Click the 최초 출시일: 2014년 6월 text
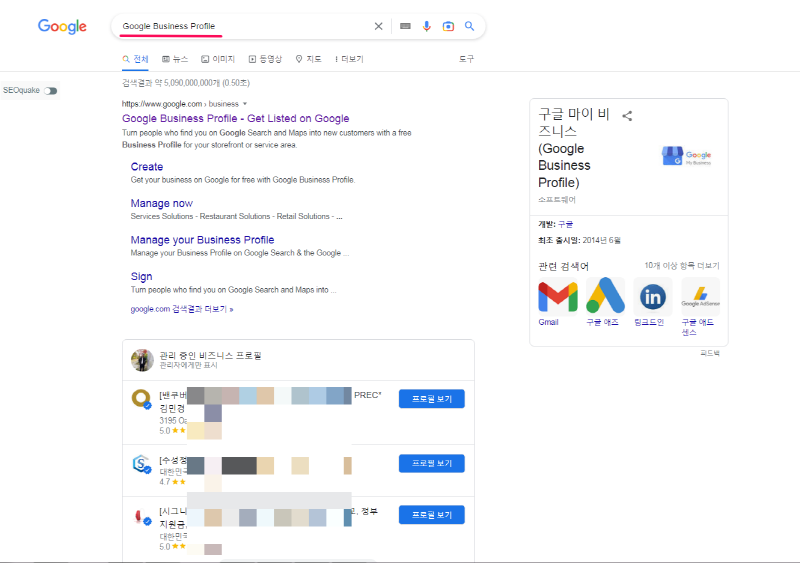The image size is (800, 563). 579,240
